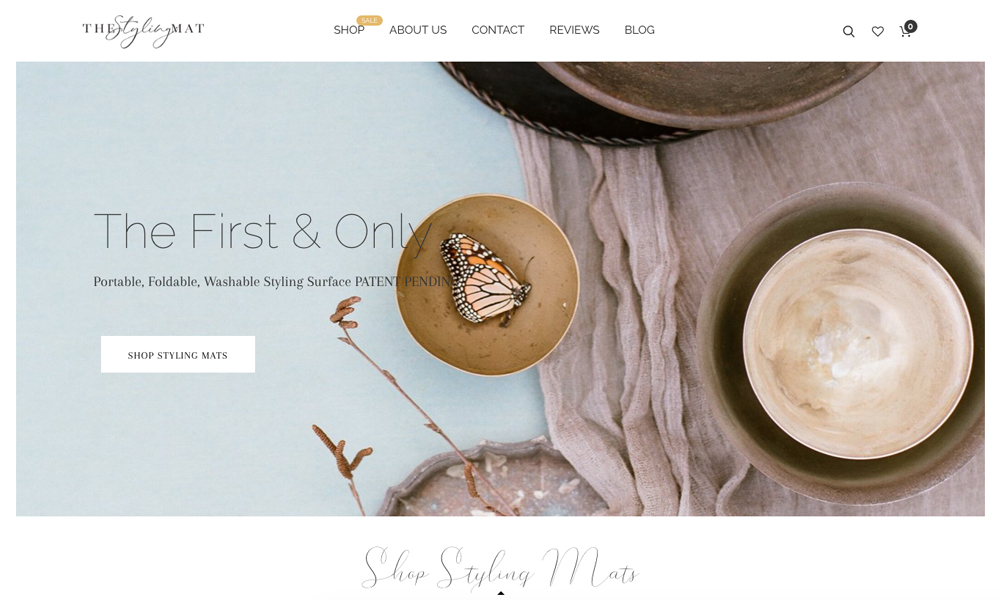1000x600 pixels.
Task: Click The Styling Mat logo
Action: pos(143,30)
